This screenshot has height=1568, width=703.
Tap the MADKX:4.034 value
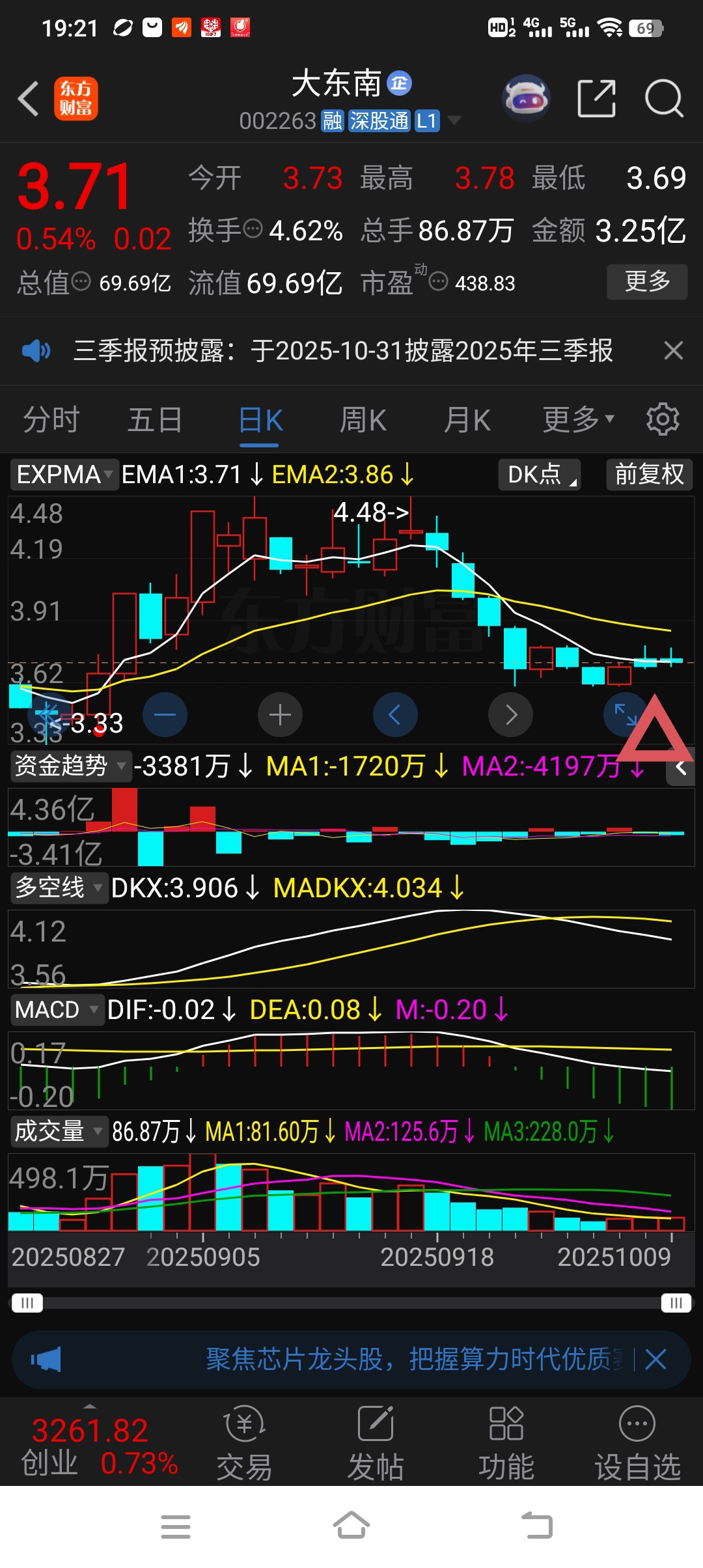pos(368,888)
